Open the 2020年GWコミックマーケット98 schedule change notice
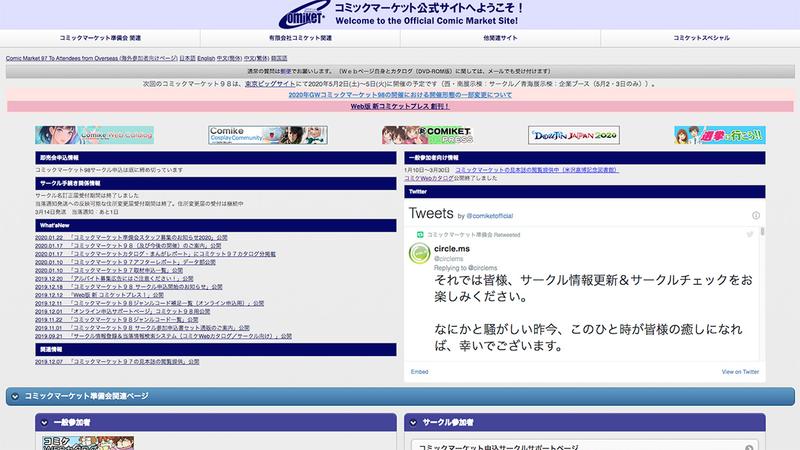This screenshot has width=800, height=450. pos(400,95)
